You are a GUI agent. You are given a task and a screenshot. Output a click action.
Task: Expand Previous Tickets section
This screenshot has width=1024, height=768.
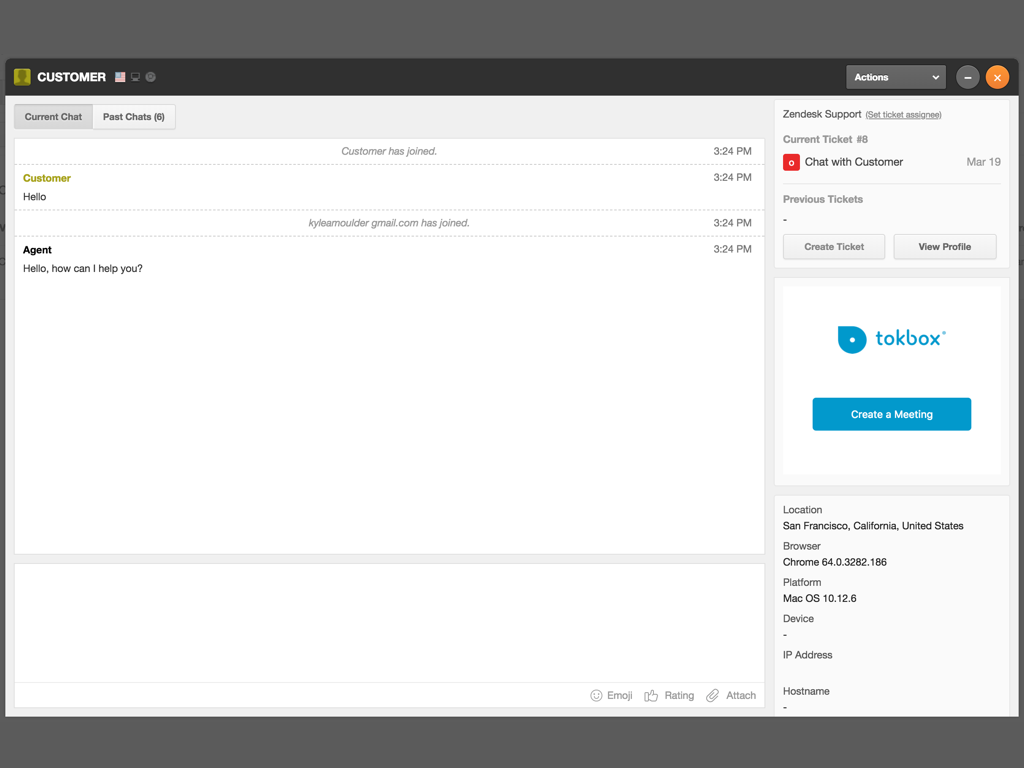click(x=821, y=199)
